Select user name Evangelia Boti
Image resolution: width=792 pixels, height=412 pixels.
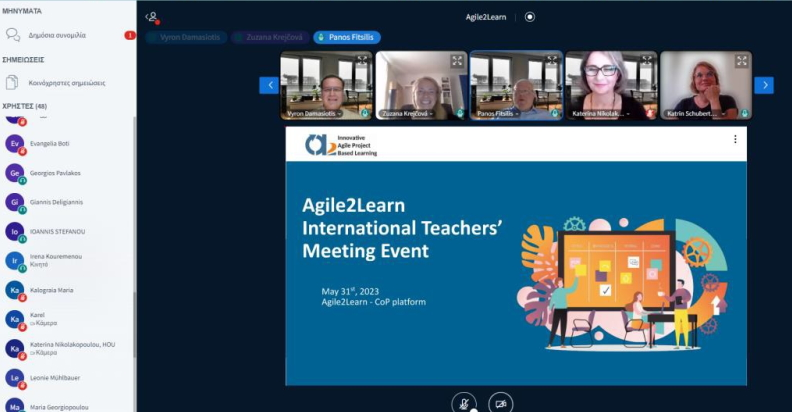pyautogui.click(x=50, y=144)
